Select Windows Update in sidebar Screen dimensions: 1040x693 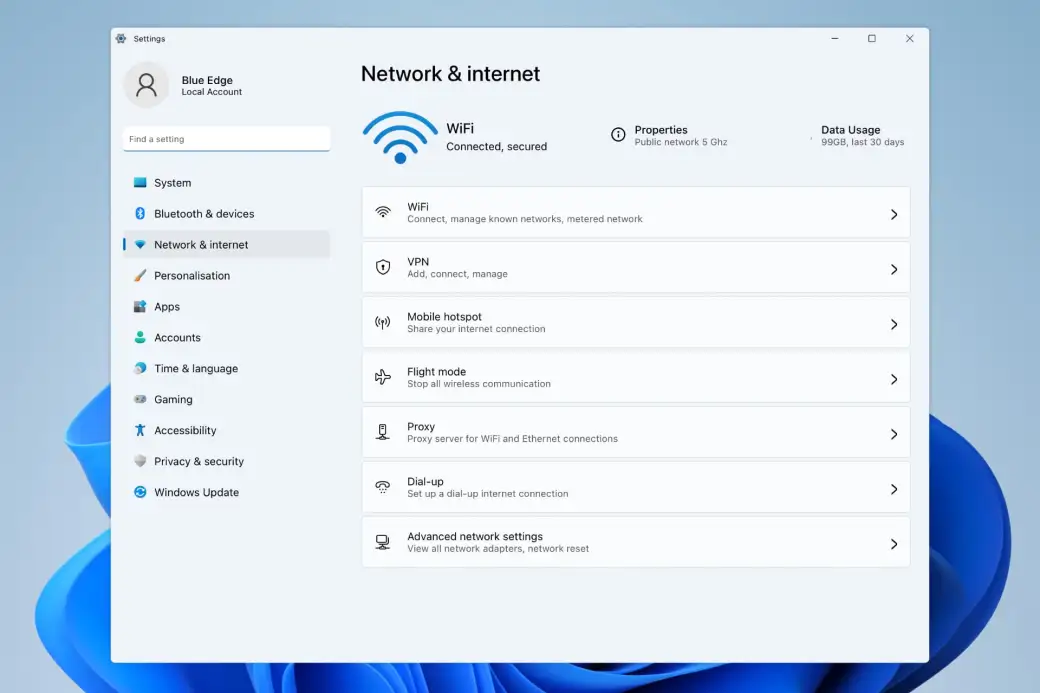click(x=226, y=492)
